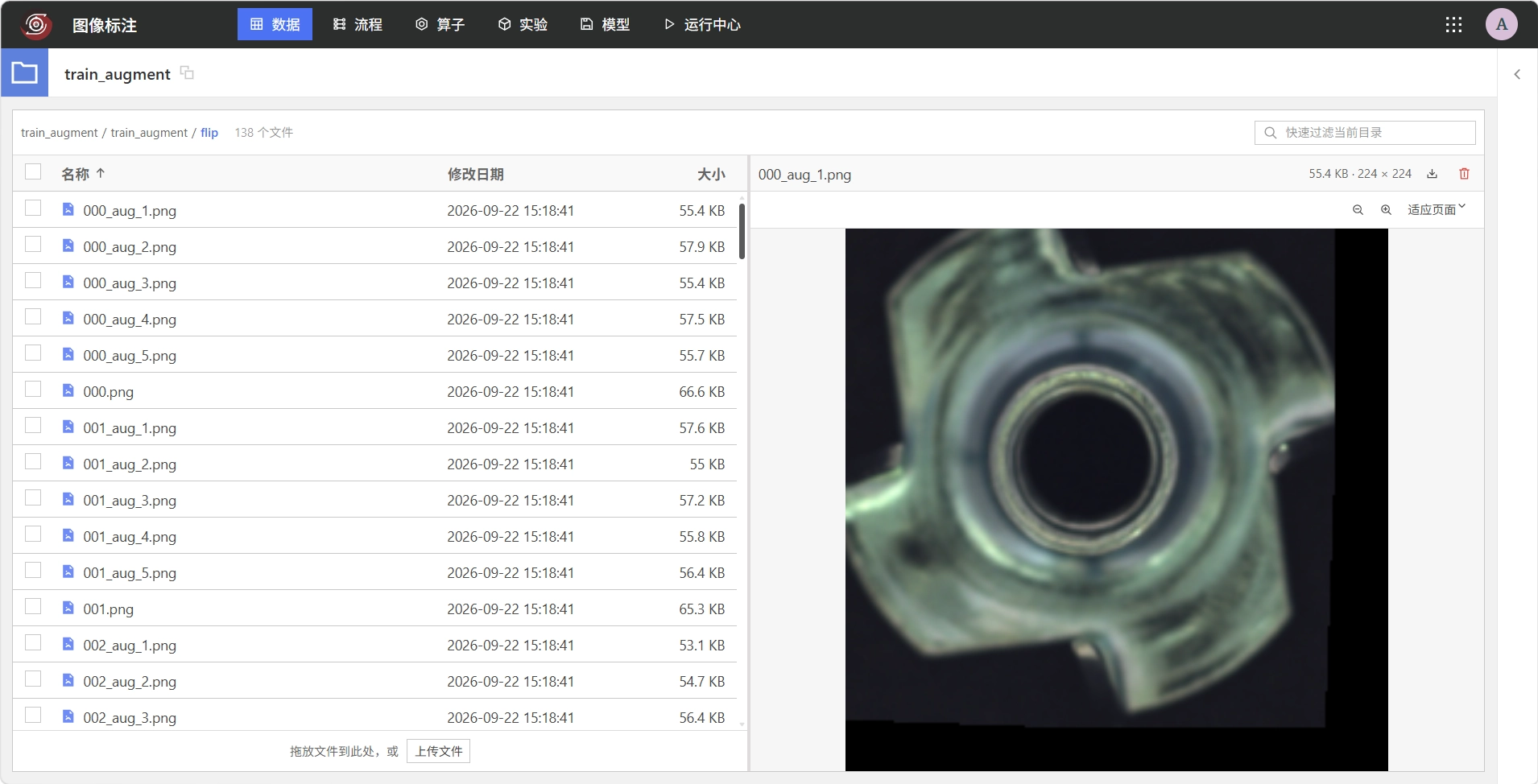The height and width of the screenshot is (784, 1538).
Task: Click the nut image preview
Action: (1116, 499)
